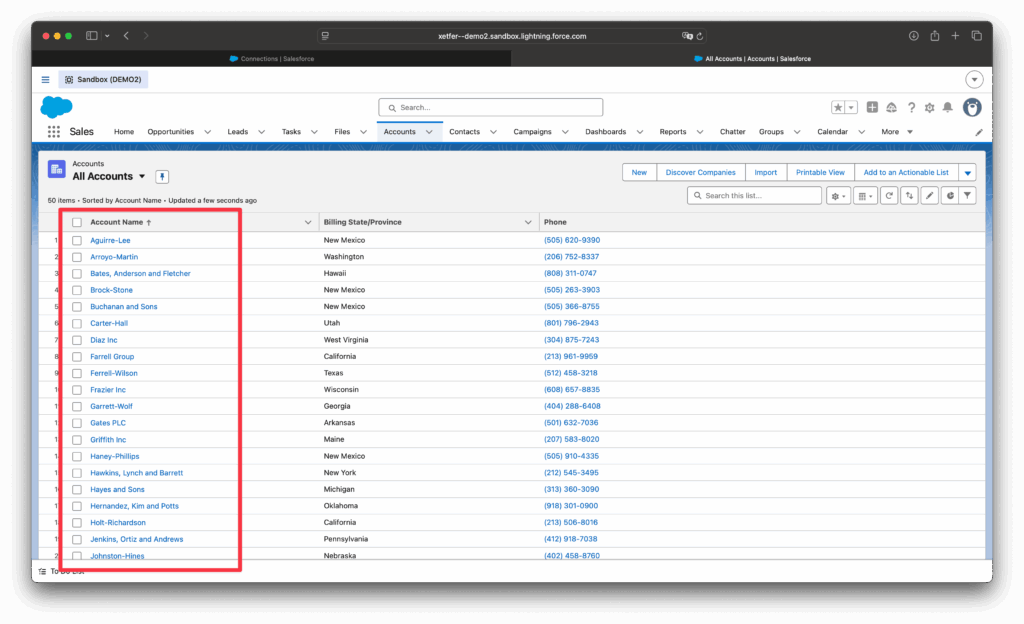The width and height of the screenshot is (1024, 624).
Task: Click the Salesforce cloud logo
Action: pos(57,107)
